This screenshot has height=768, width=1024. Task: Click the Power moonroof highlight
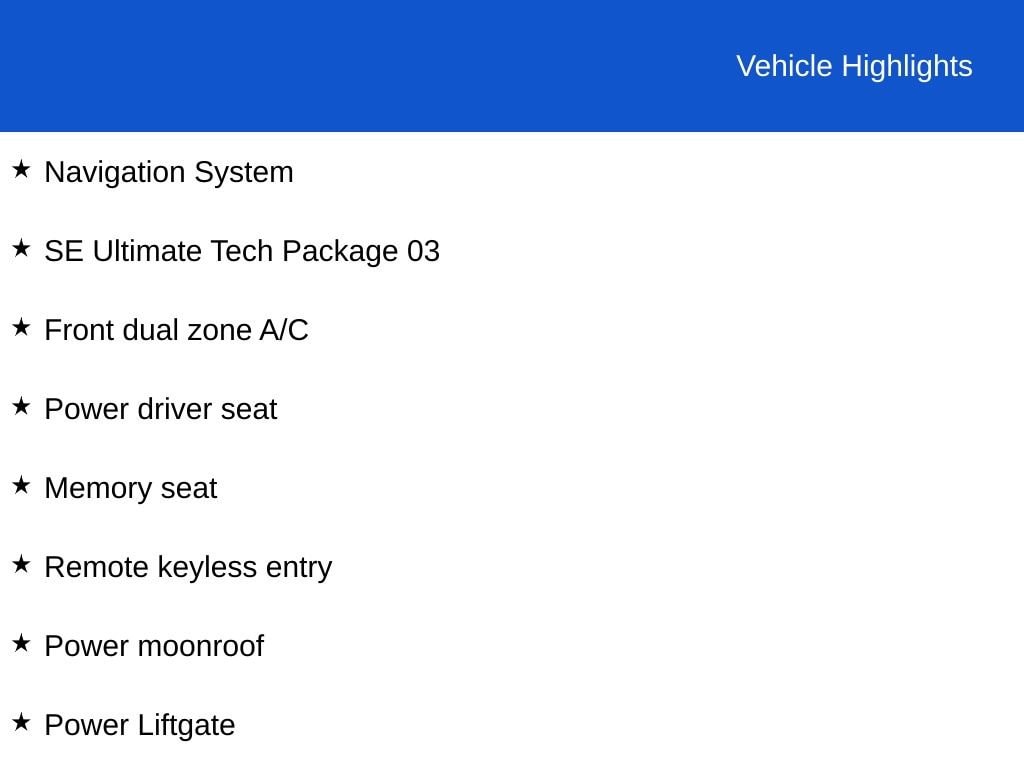pos(154,647)
